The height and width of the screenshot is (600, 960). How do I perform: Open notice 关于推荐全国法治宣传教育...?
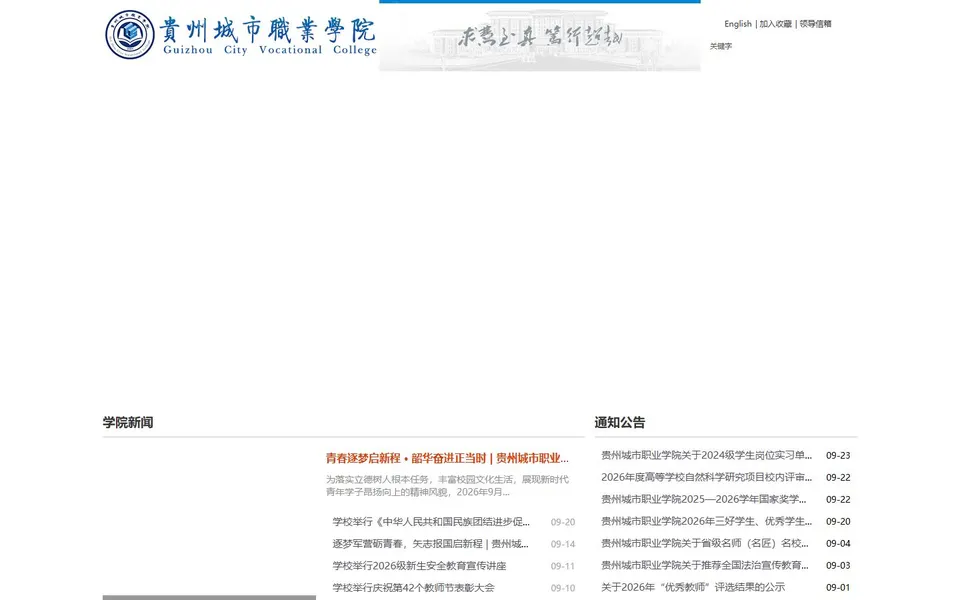click(x=705, y=565)
